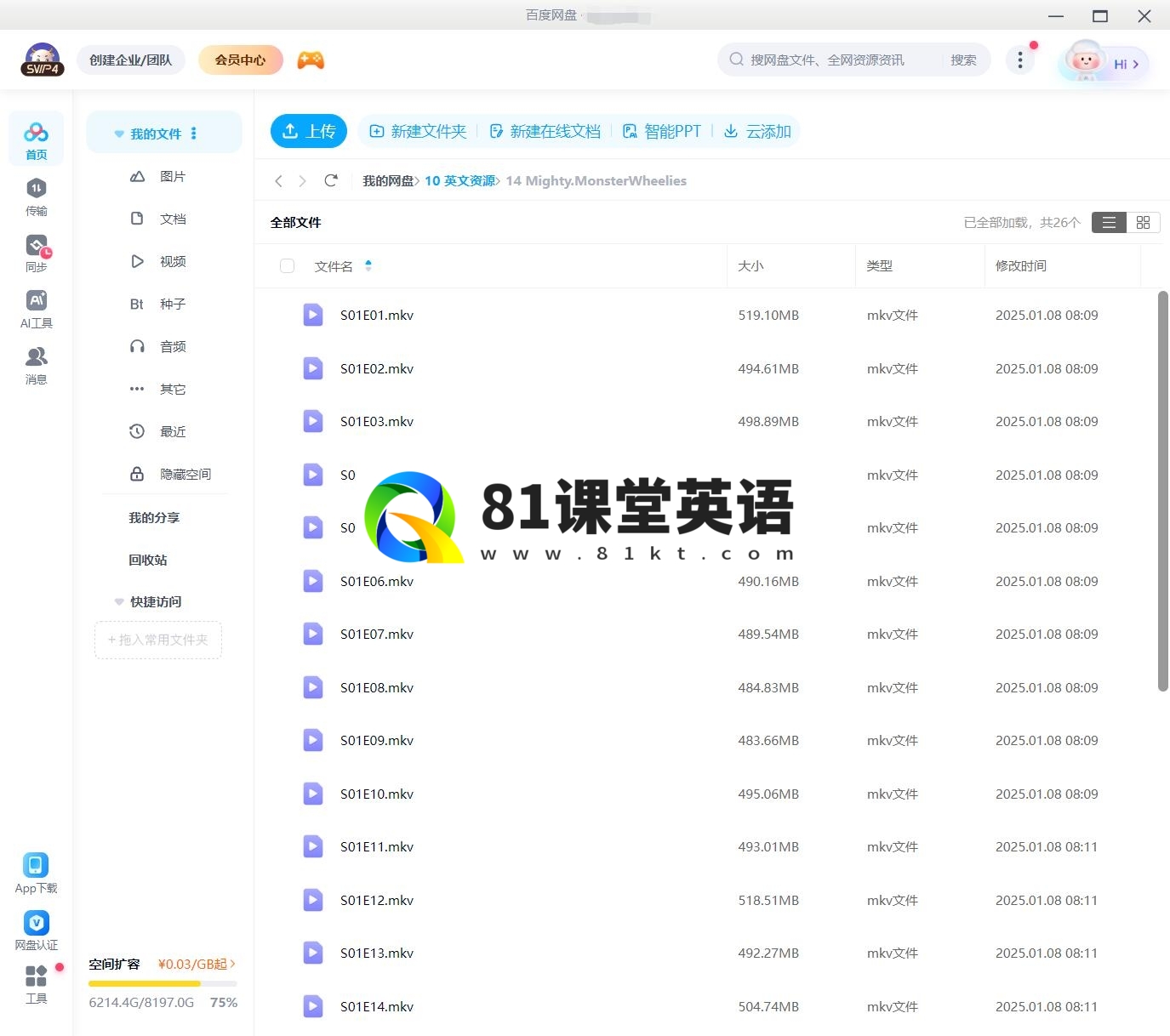Click the Hi assistant avatar

pos(1104,61)
